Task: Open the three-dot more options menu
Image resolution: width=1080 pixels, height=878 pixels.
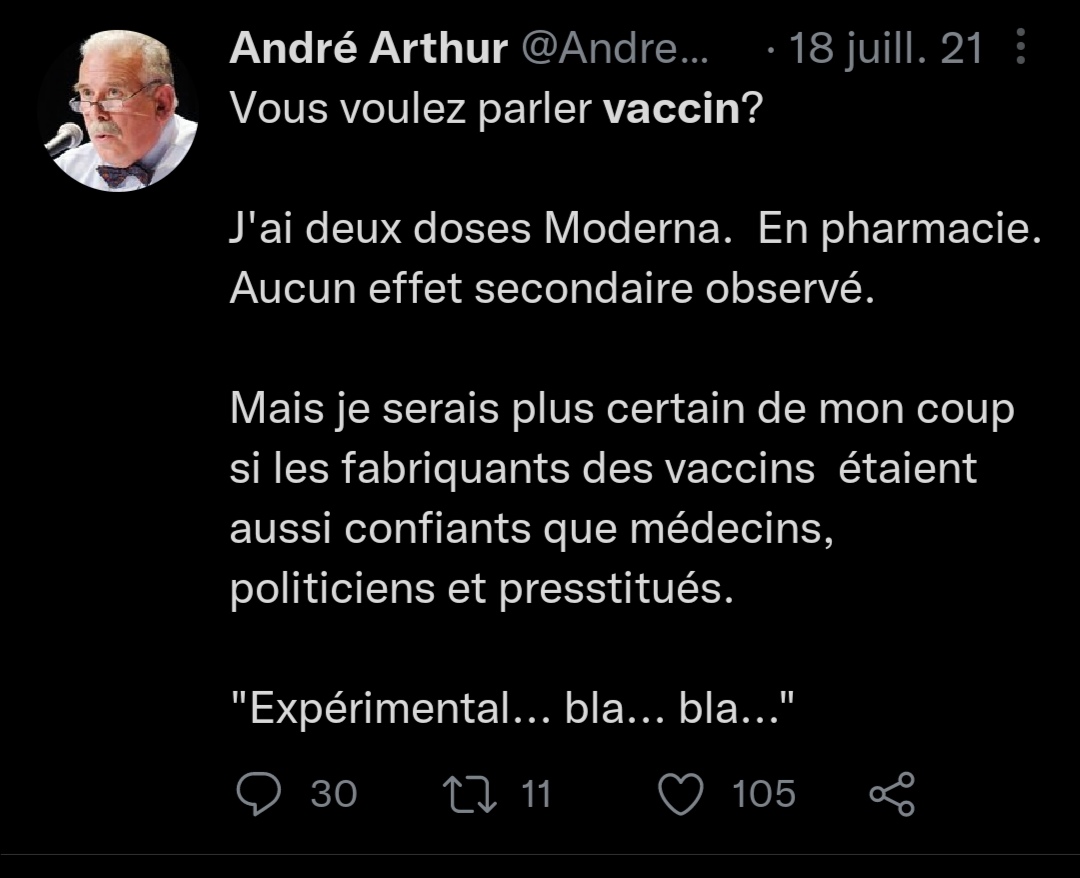Action: [1021, 47]
